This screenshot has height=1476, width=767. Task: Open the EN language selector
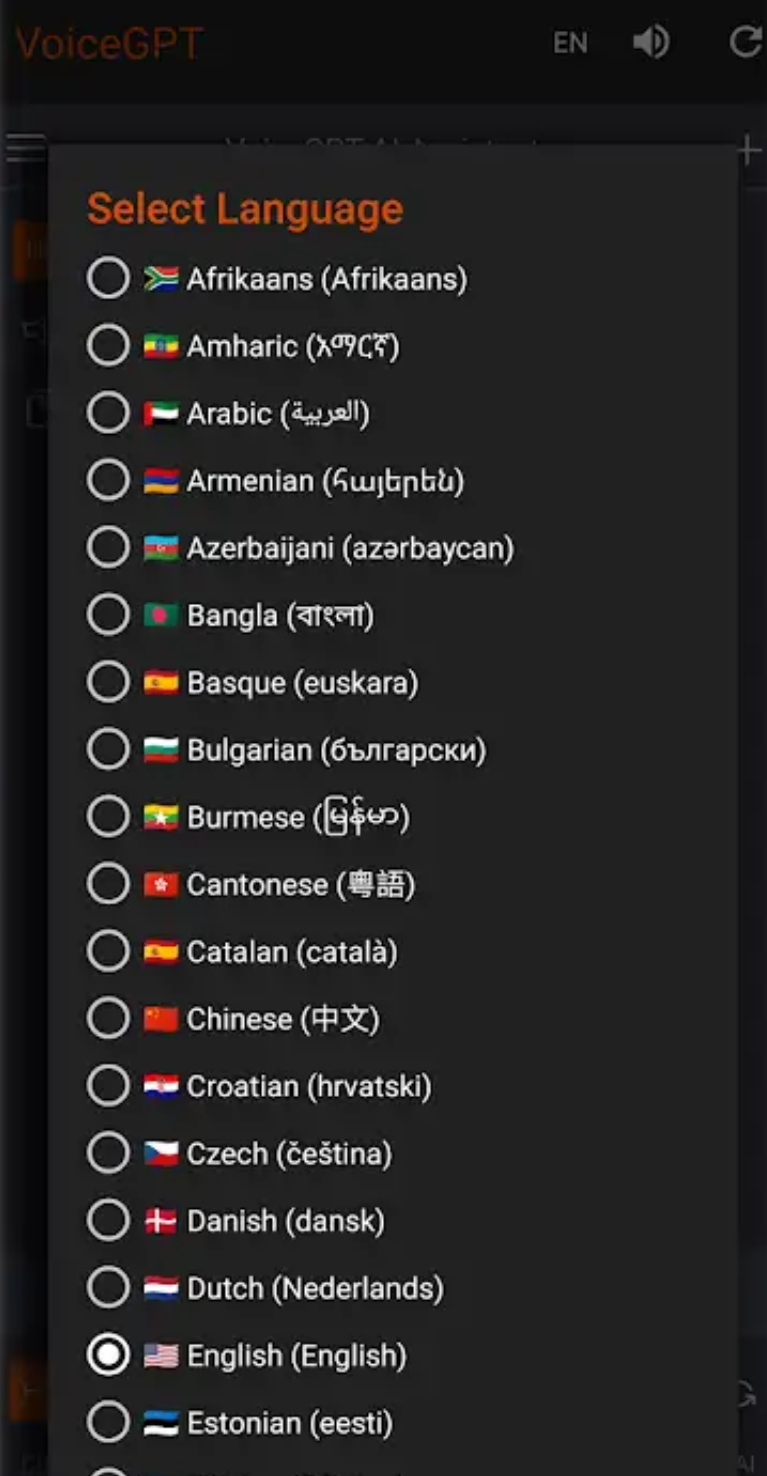click(x=570, y=43)
